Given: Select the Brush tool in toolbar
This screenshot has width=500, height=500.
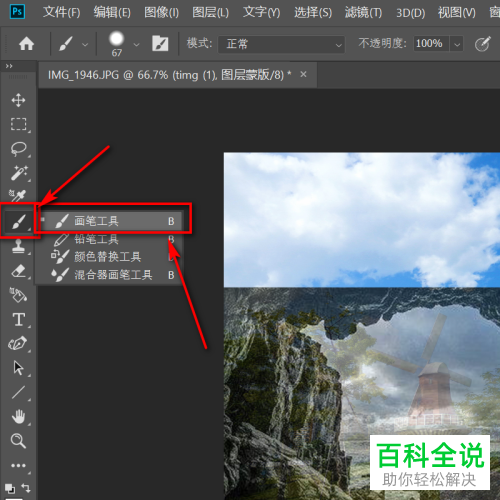Looking at the screenshot, I should click(19, 221).
